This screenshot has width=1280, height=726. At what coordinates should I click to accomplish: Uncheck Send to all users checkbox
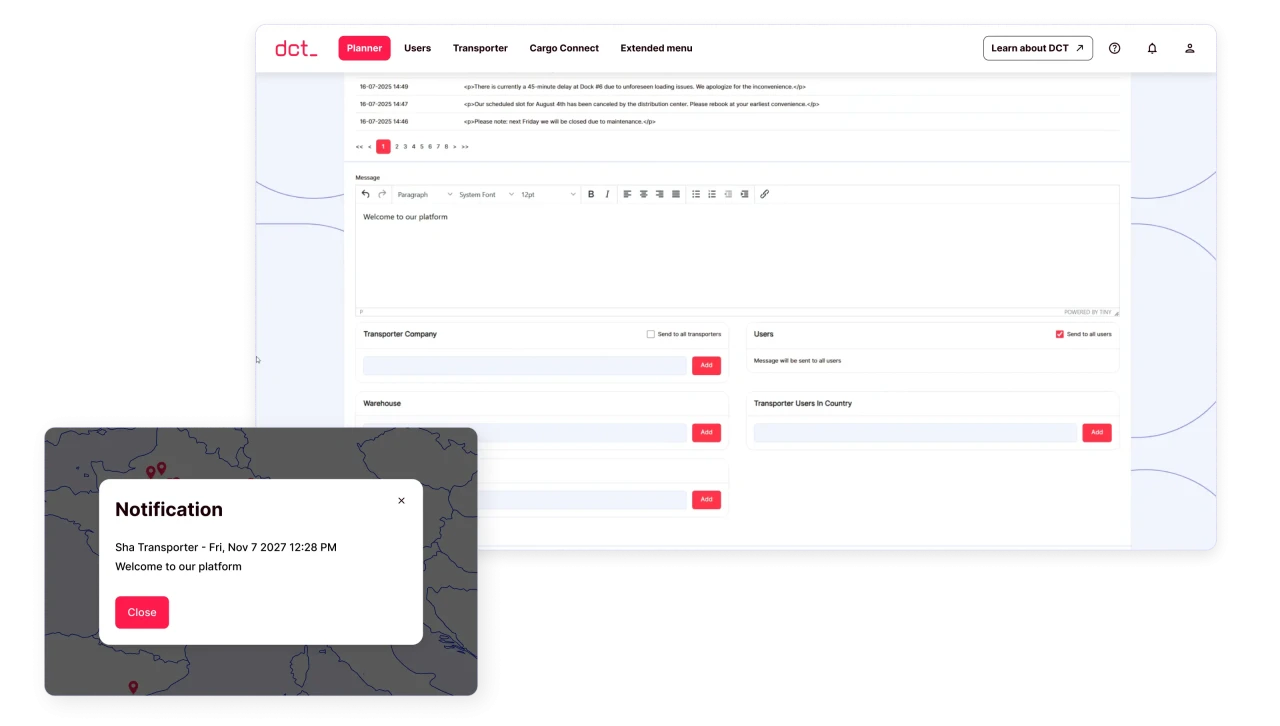1060,334
